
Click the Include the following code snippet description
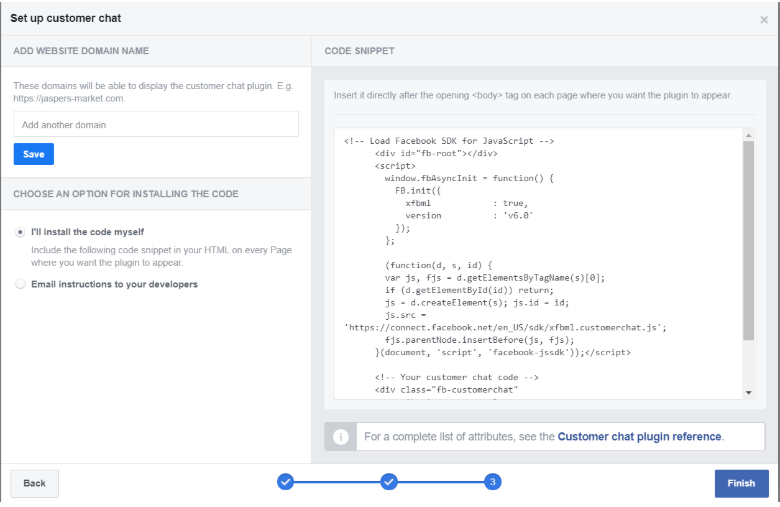click(x=161, y=256)
